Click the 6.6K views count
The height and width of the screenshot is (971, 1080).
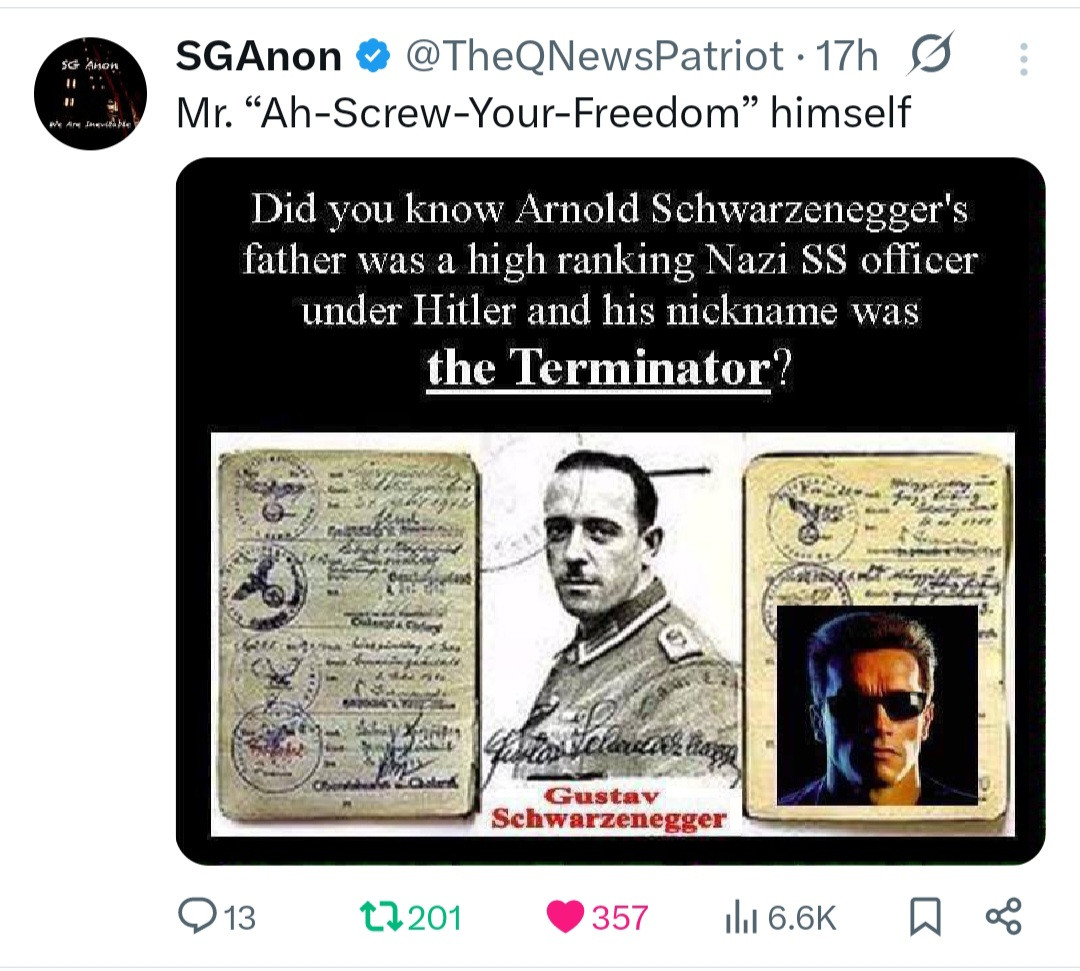[802, 918]
